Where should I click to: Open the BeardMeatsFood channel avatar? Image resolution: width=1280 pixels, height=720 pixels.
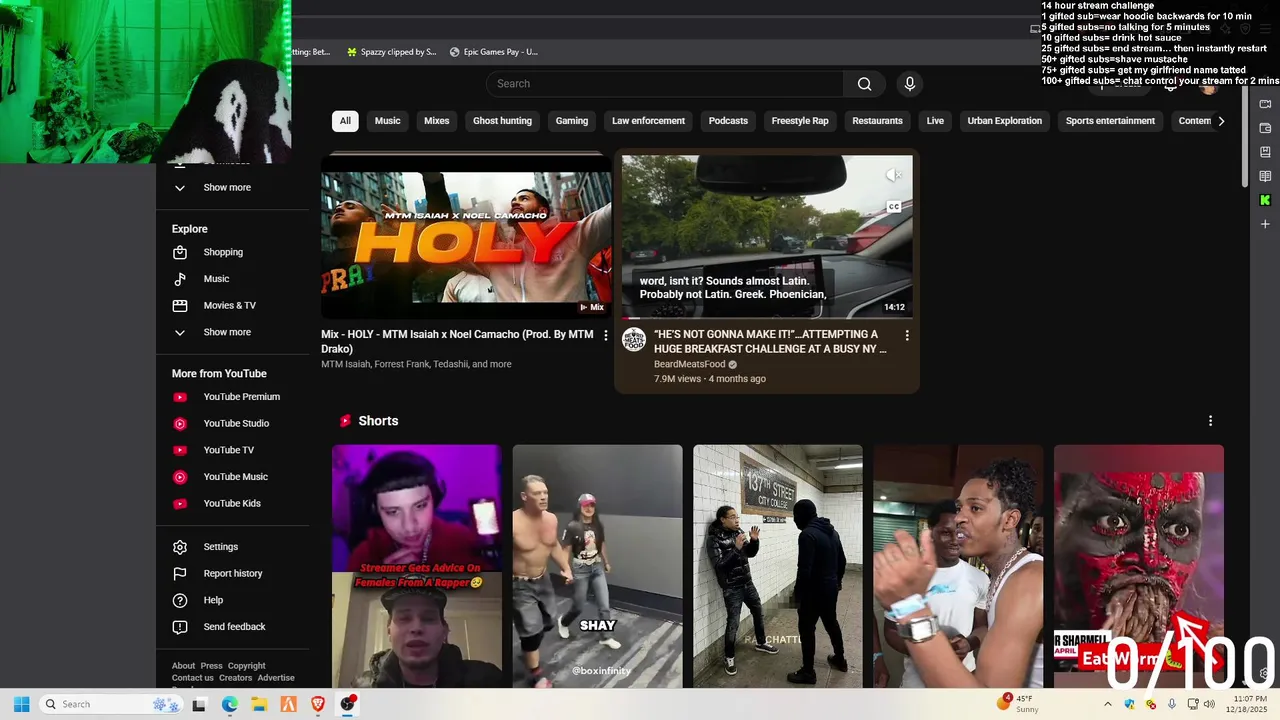[x=634, y=339]
